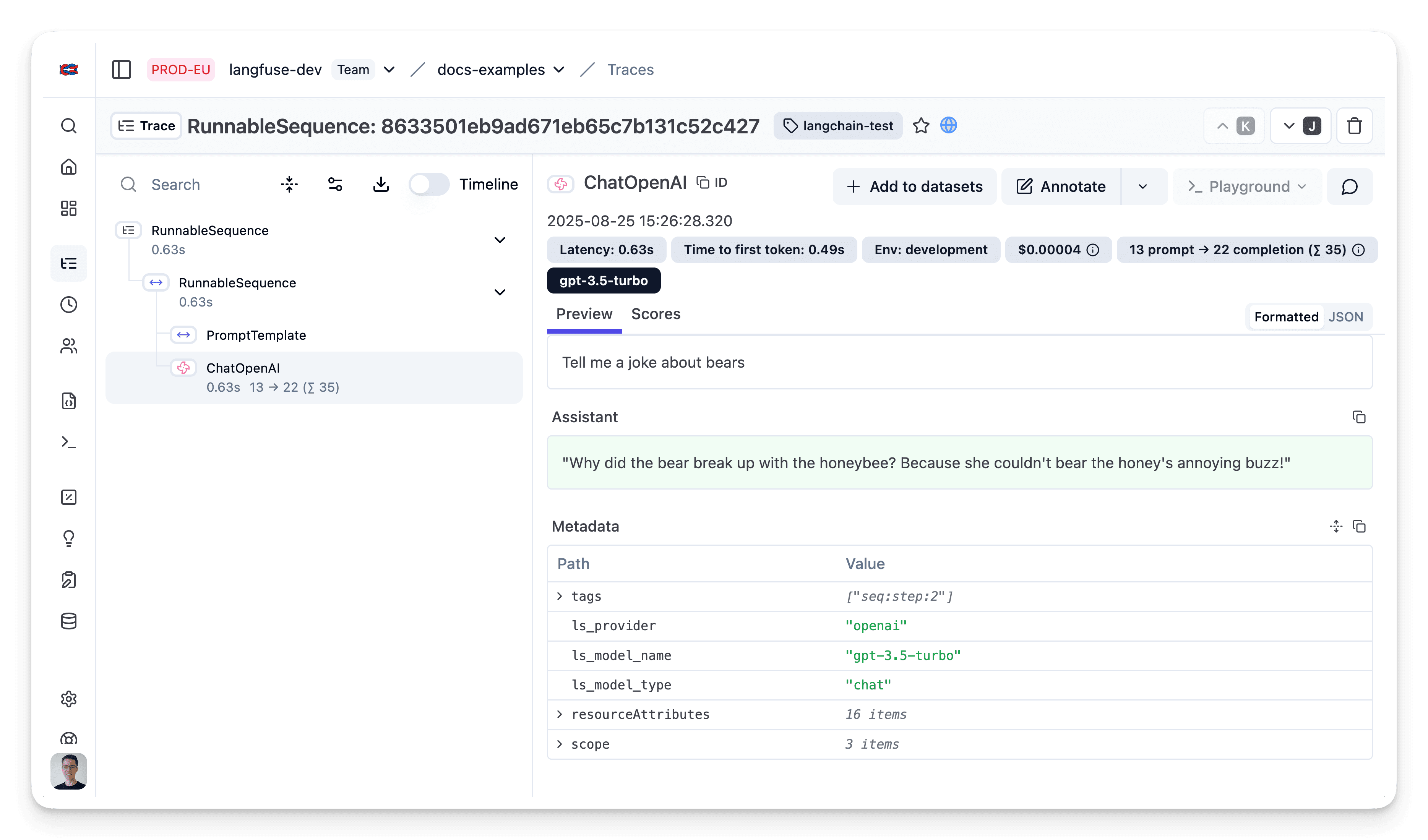Select the PromptTemplate node in the tree
This screenshot has width=1428, height=840.
(256, 335)
